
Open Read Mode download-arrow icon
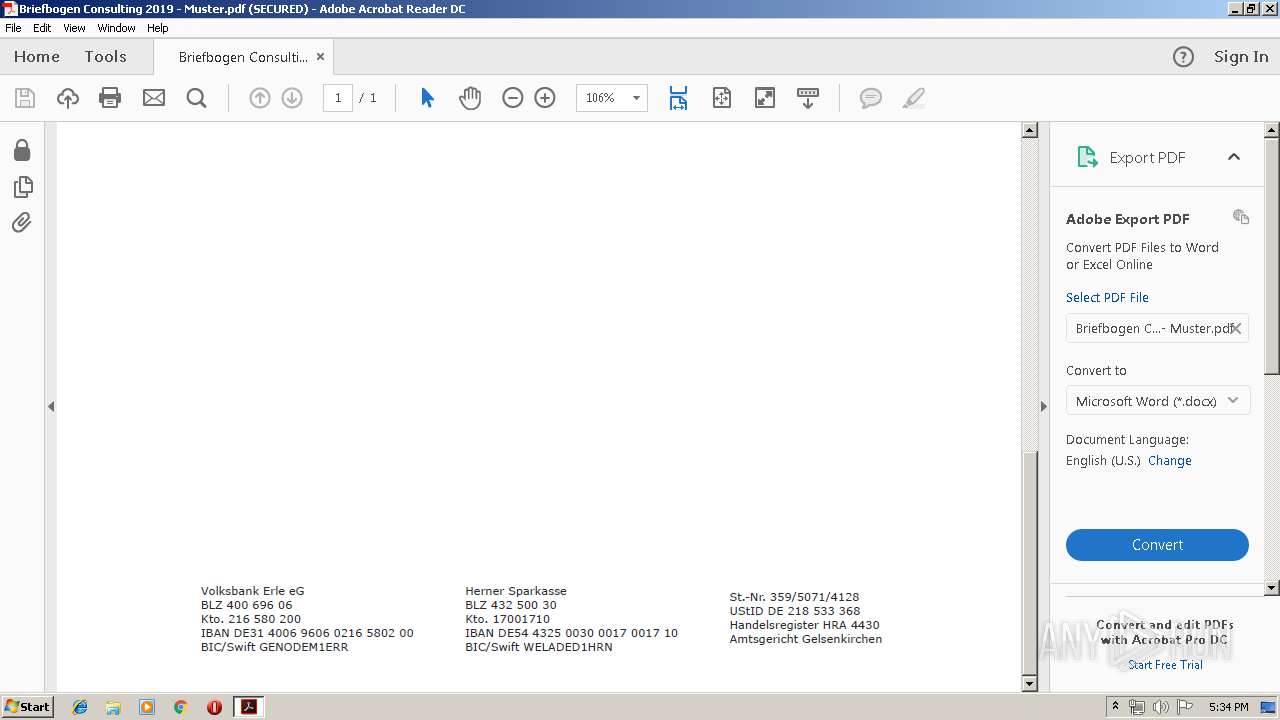808,98
